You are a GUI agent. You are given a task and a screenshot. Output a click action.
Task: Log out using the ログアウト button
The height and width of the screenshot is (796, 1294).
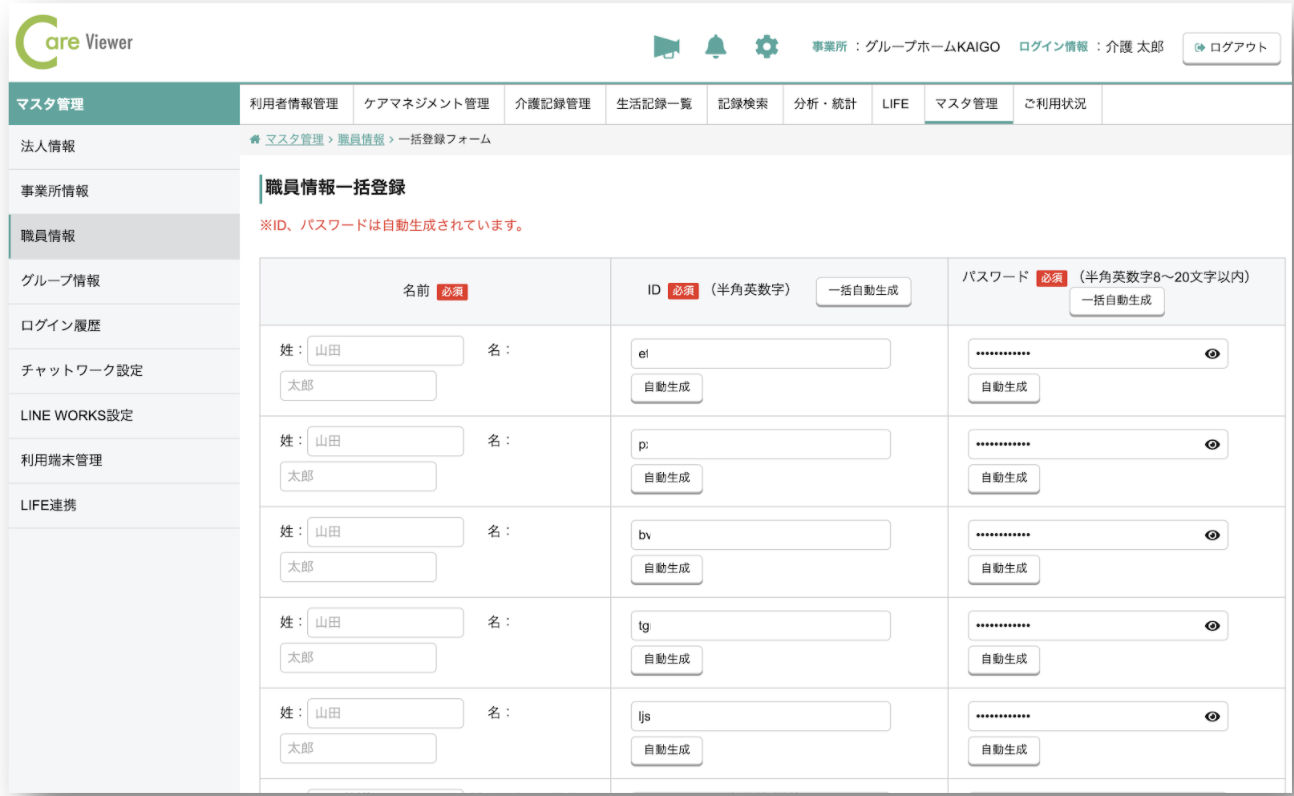(1231, 46)
